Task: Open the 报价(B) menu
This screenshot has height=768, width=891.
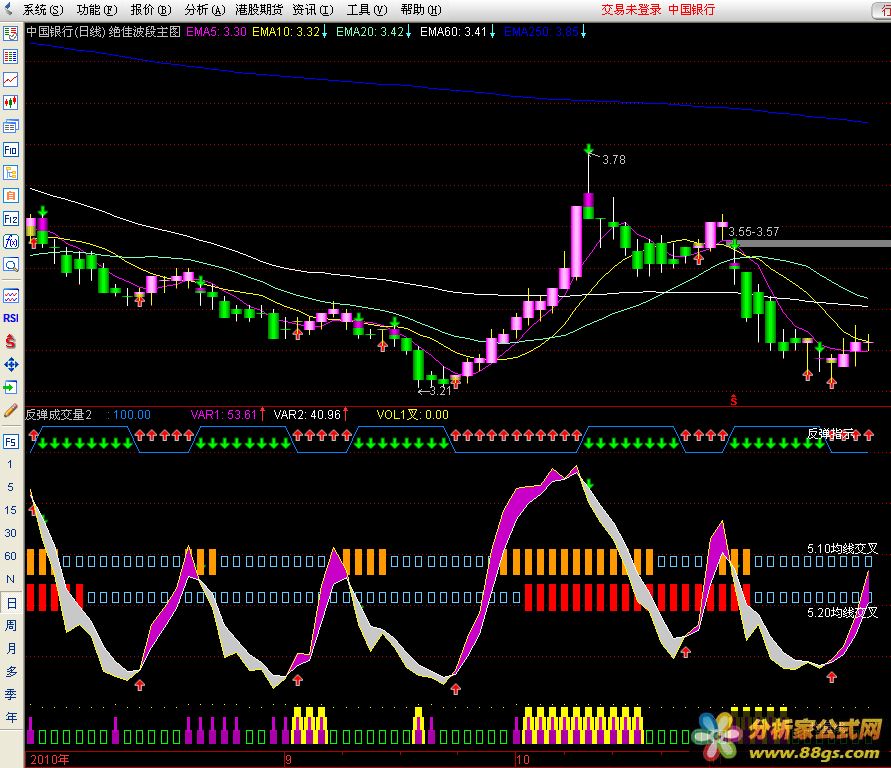Action: pos(151,10)
